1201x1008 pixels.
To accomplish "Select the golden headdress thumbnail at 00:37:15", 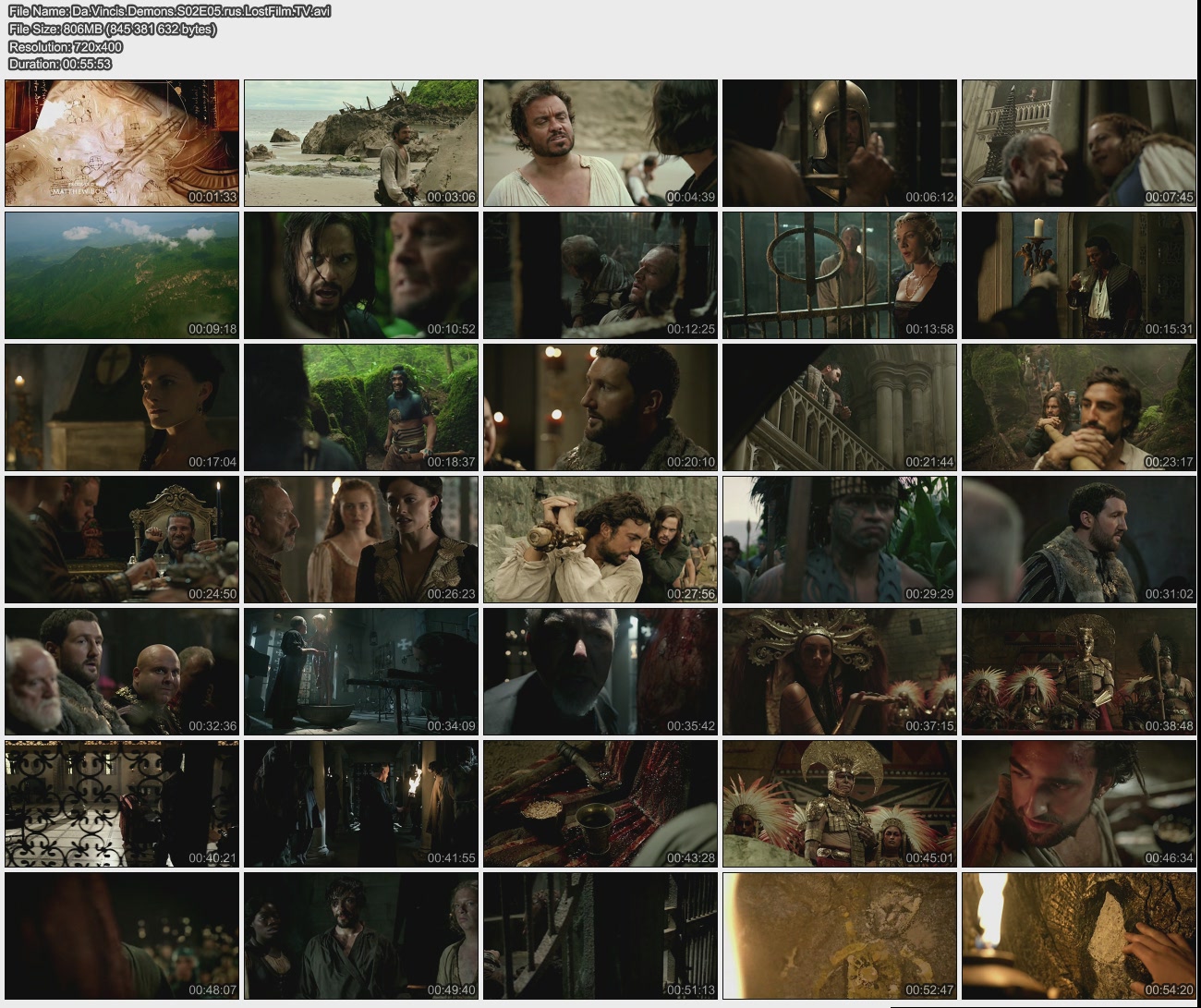I will [x=839, y=672].
